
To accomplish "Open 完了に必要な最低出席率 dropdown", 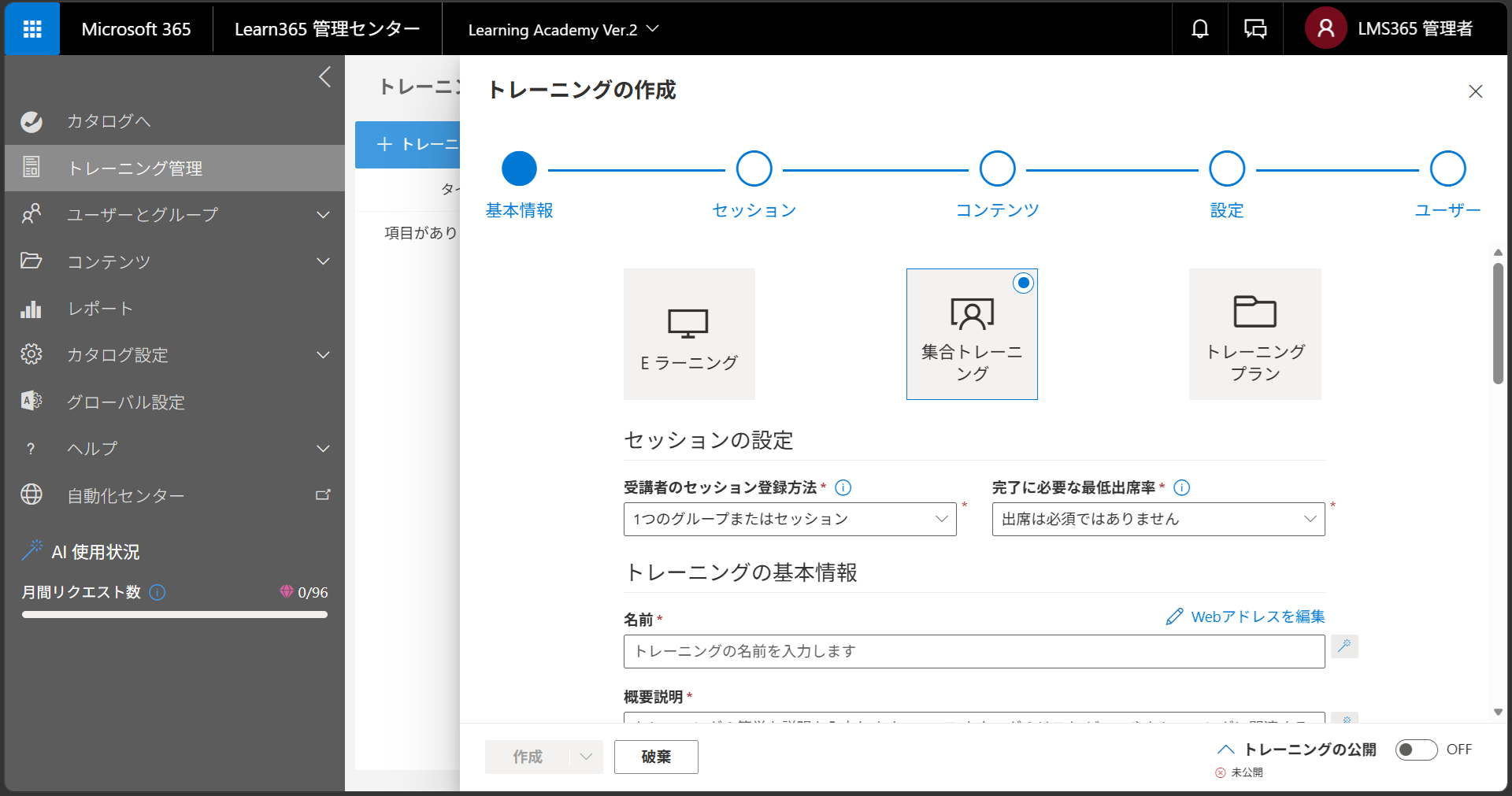I will click(1158, 519).
